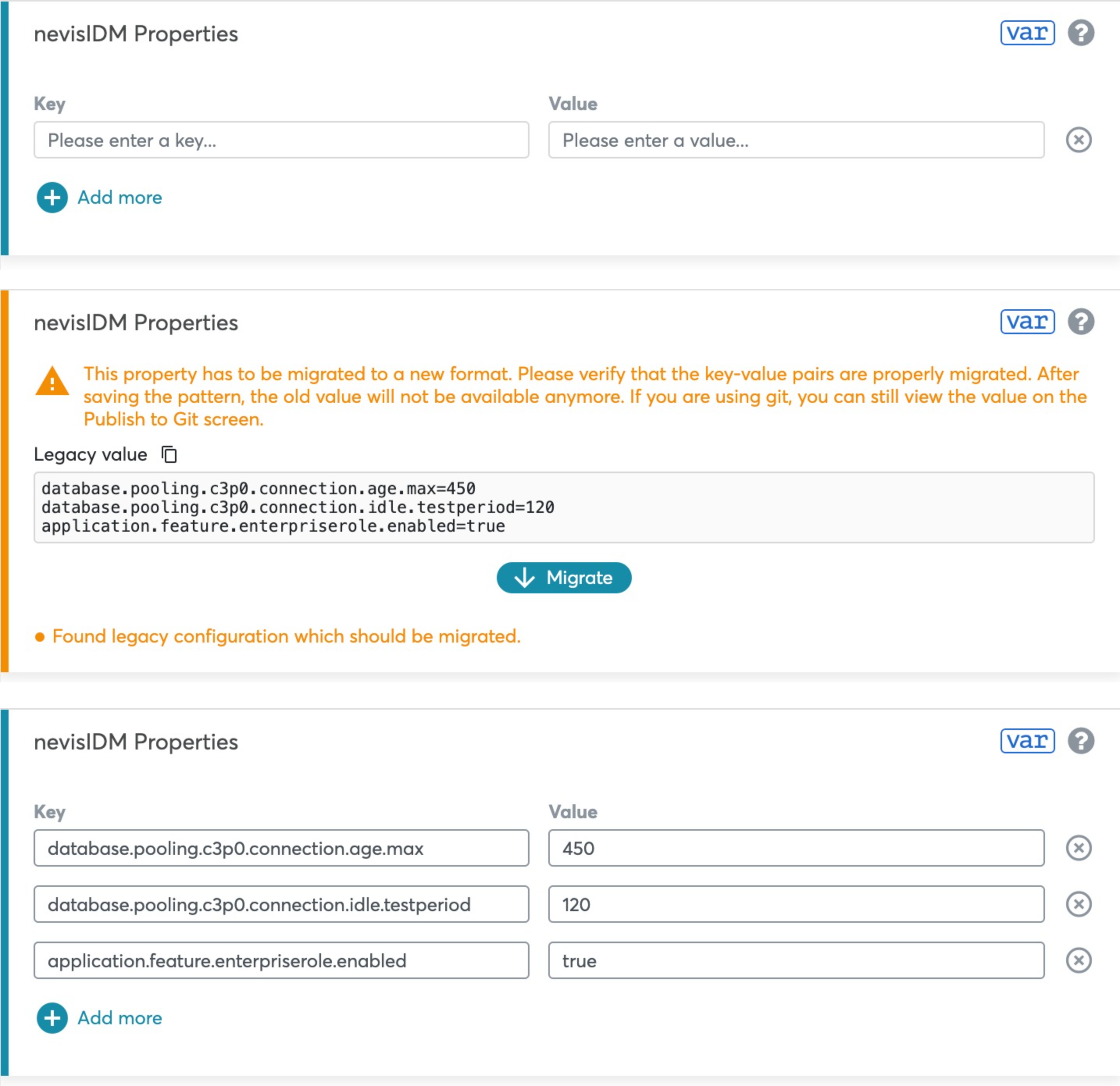
Task: Open help icon in the migration warning panel
Action: coord(1081,322)
